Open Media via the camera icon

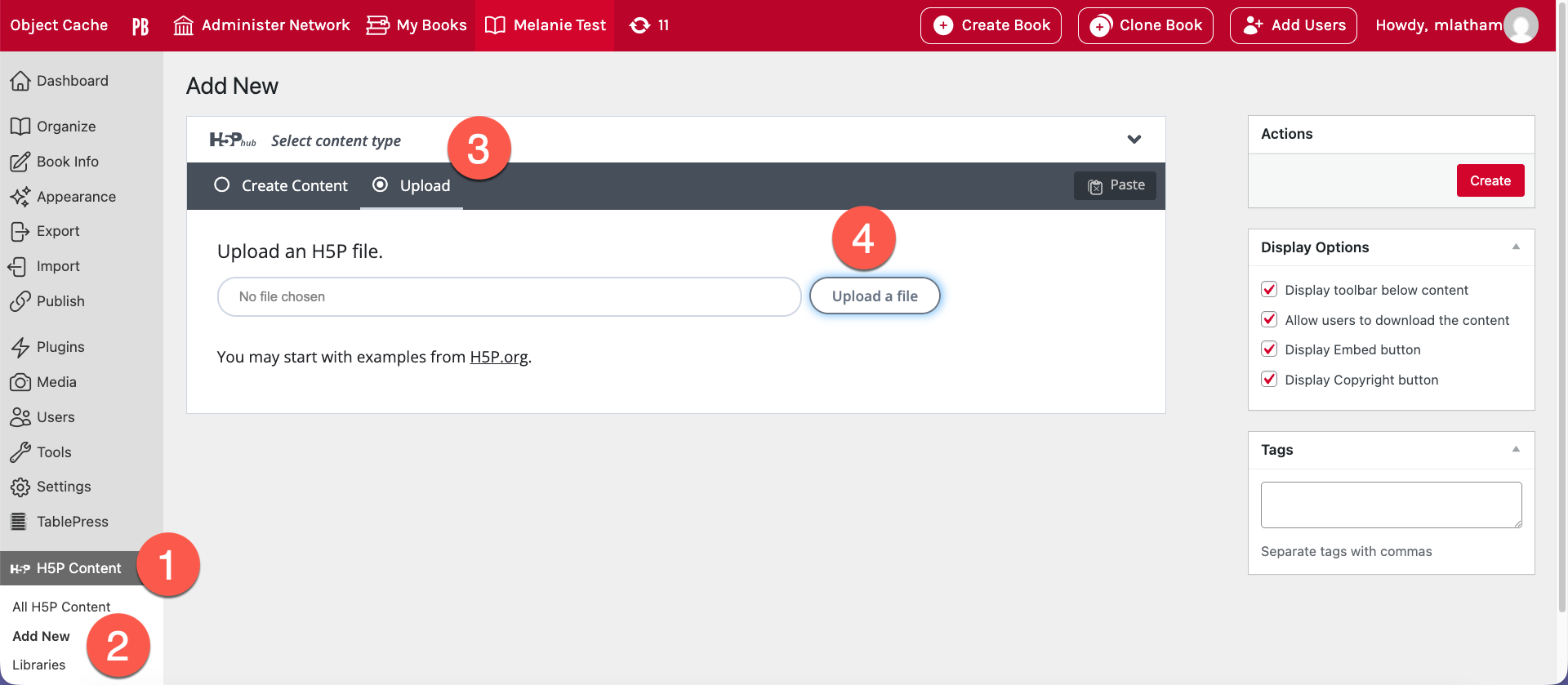20,382
